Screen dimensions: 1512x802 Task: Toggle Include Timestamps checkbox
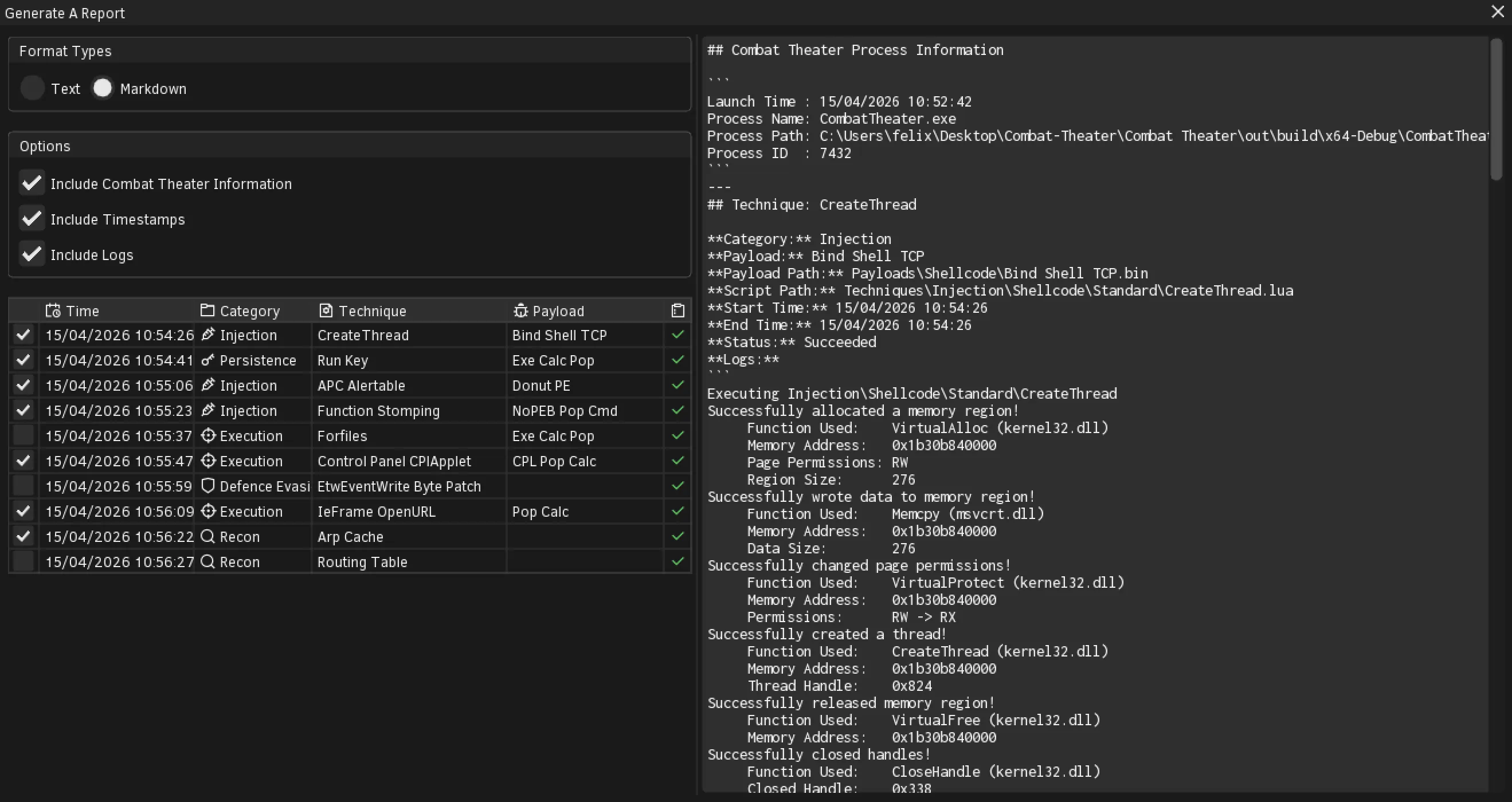[32, 219]
